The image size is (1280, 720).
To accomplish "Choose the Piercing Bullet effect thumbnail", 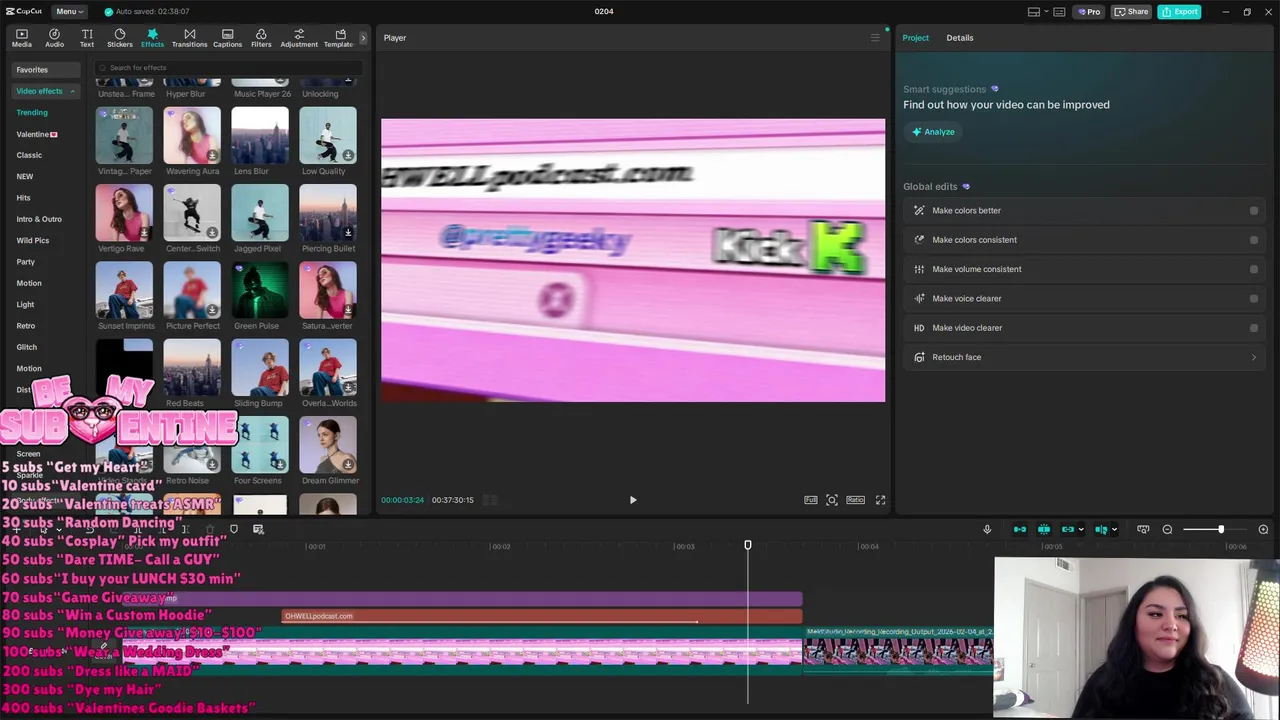I will (x=328, y=212).
